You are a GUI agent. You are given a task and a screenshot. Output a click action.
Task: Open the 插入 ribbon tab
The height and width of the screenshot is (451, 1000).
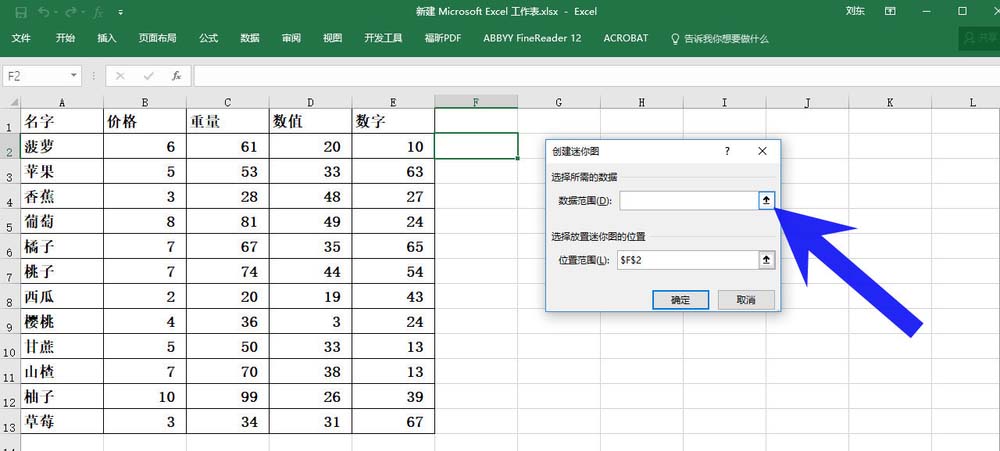[x=107, y=38]
